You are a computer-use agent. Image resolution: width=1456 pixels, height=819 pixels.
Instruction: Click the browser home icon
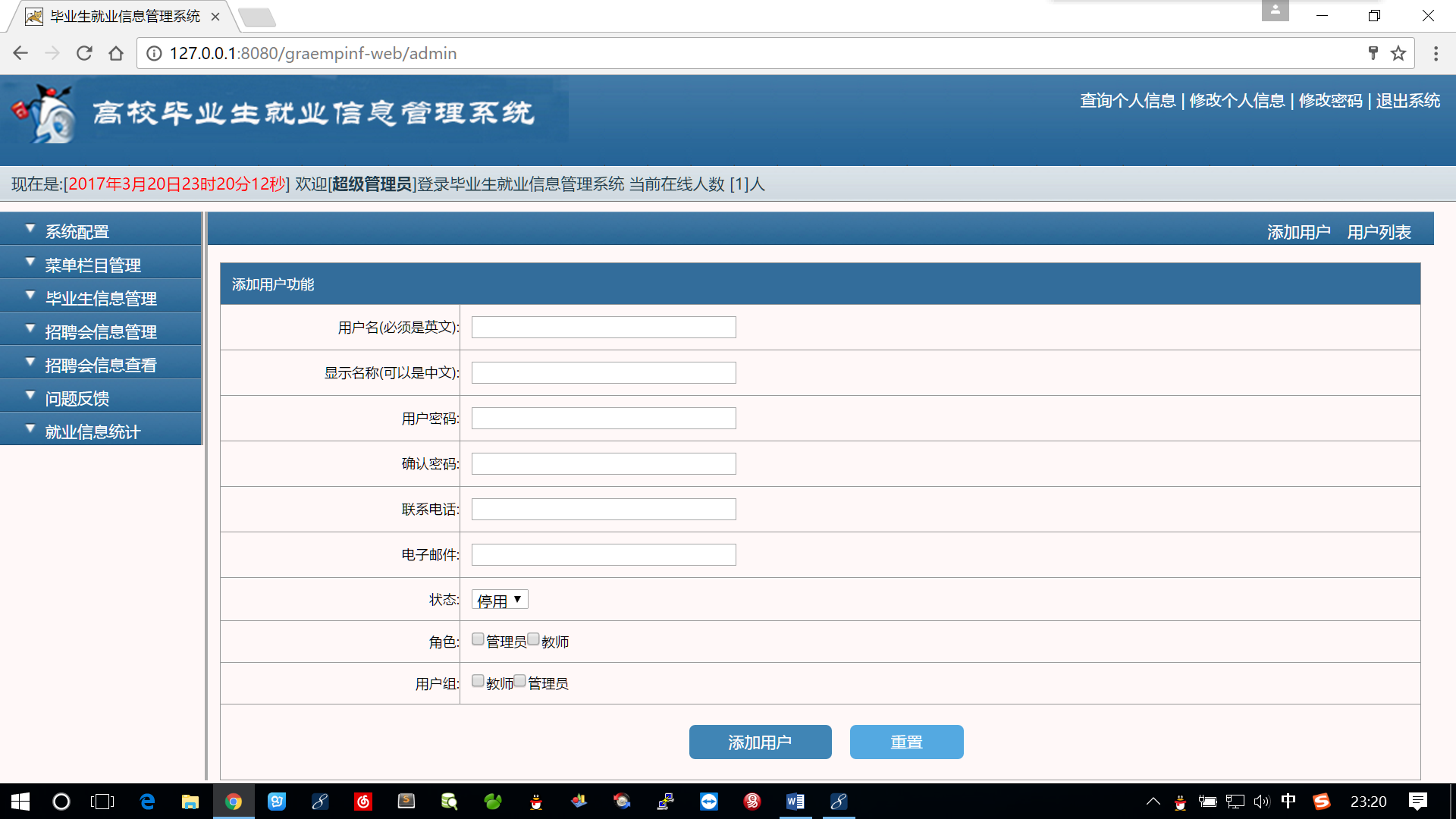click(x=116, y=53)
